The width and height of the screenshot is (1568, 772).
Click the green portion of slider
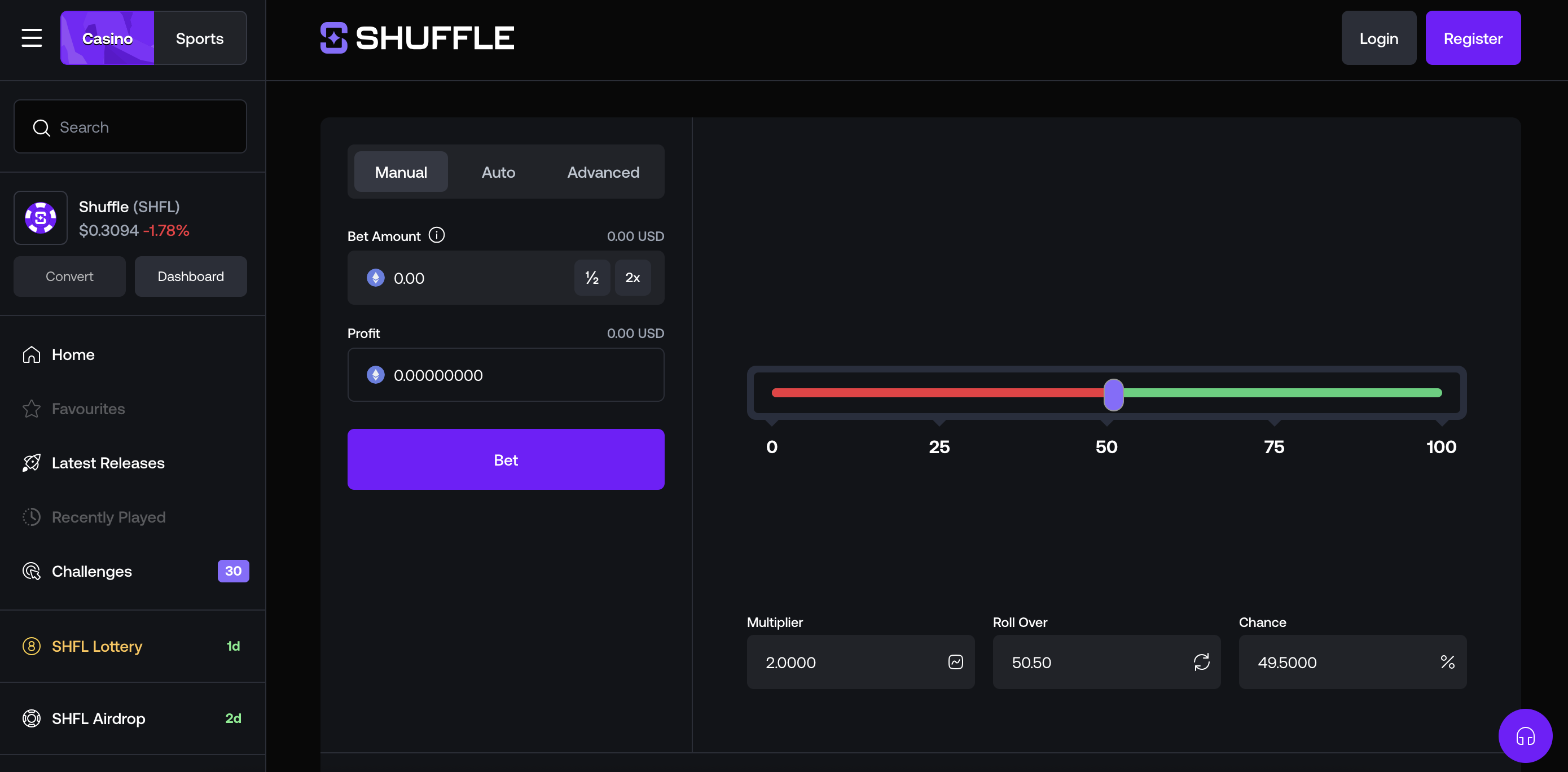(x=1282, y=393)
